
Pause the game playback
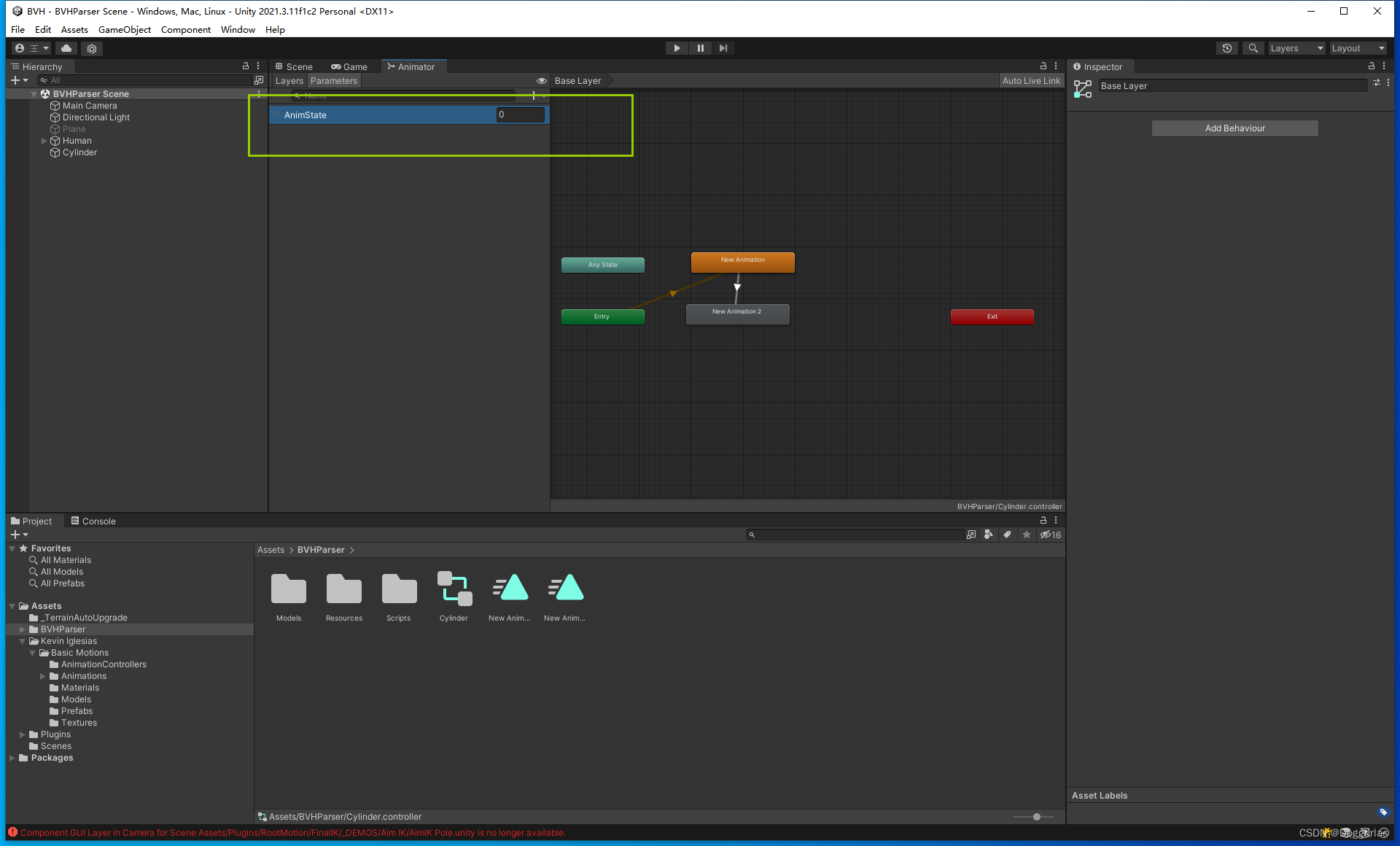click(x=700, y=48)
